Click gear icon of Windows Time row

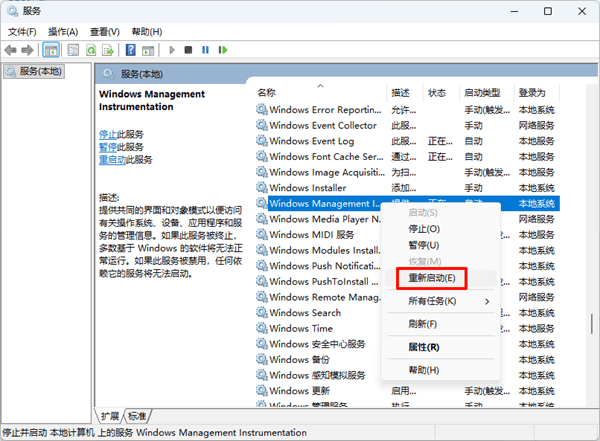pyautogui.click(x=262, y=328)
